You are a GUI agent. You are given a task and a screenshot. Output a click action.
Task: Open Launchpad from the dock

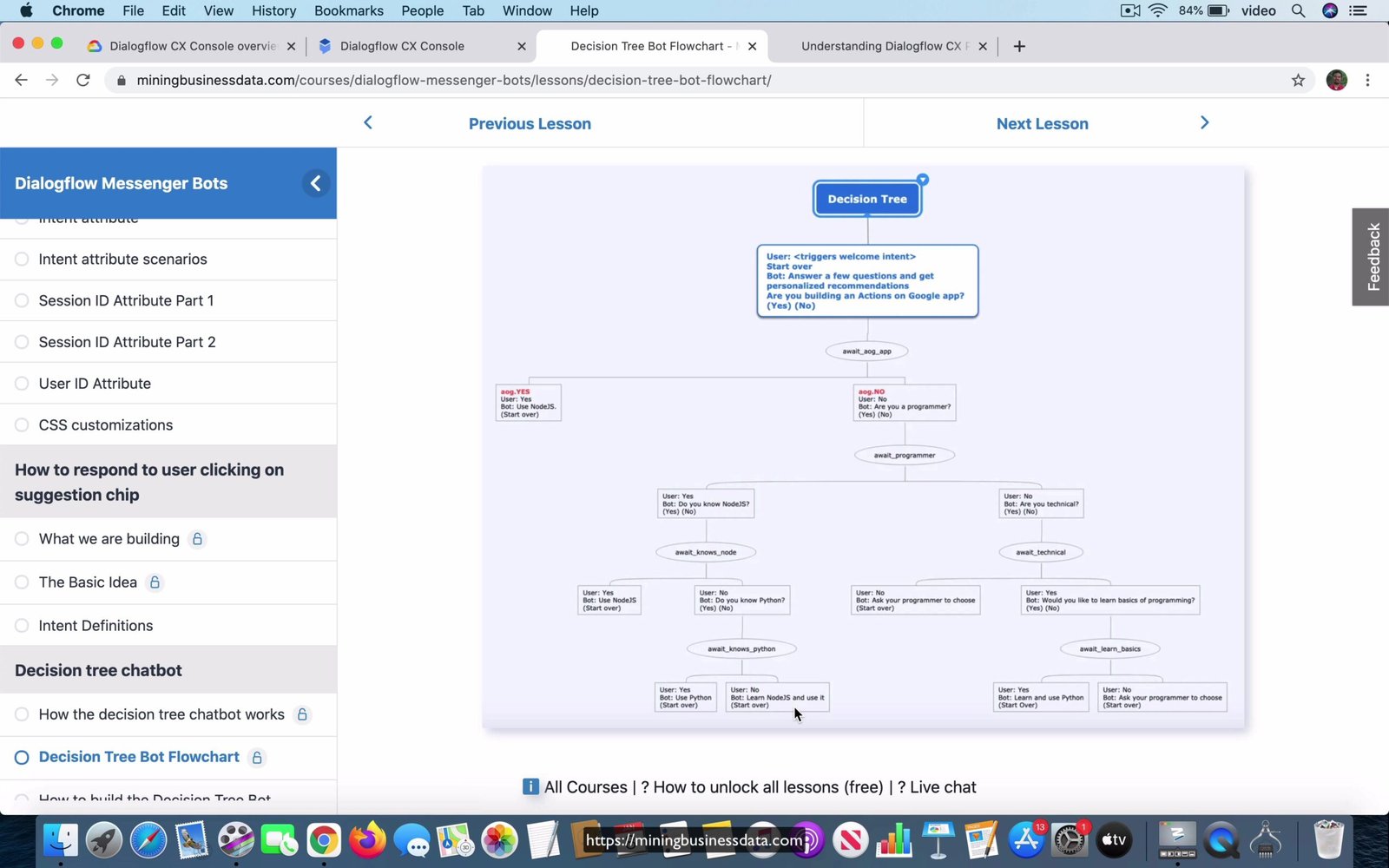point(104,839)
